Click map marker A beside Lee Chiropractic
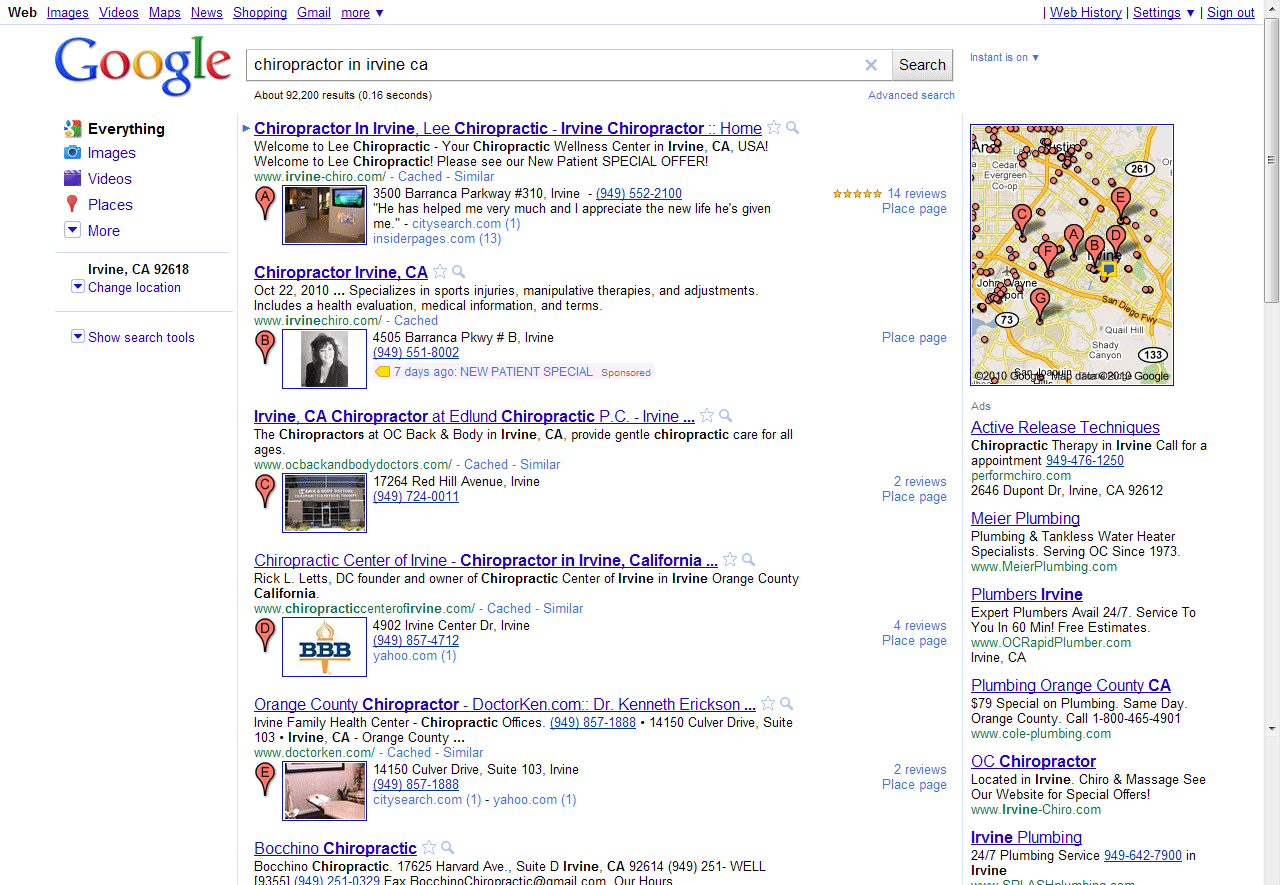This screenshot has height=885, width=1280. pyautogui.click(x=265, y=204)
